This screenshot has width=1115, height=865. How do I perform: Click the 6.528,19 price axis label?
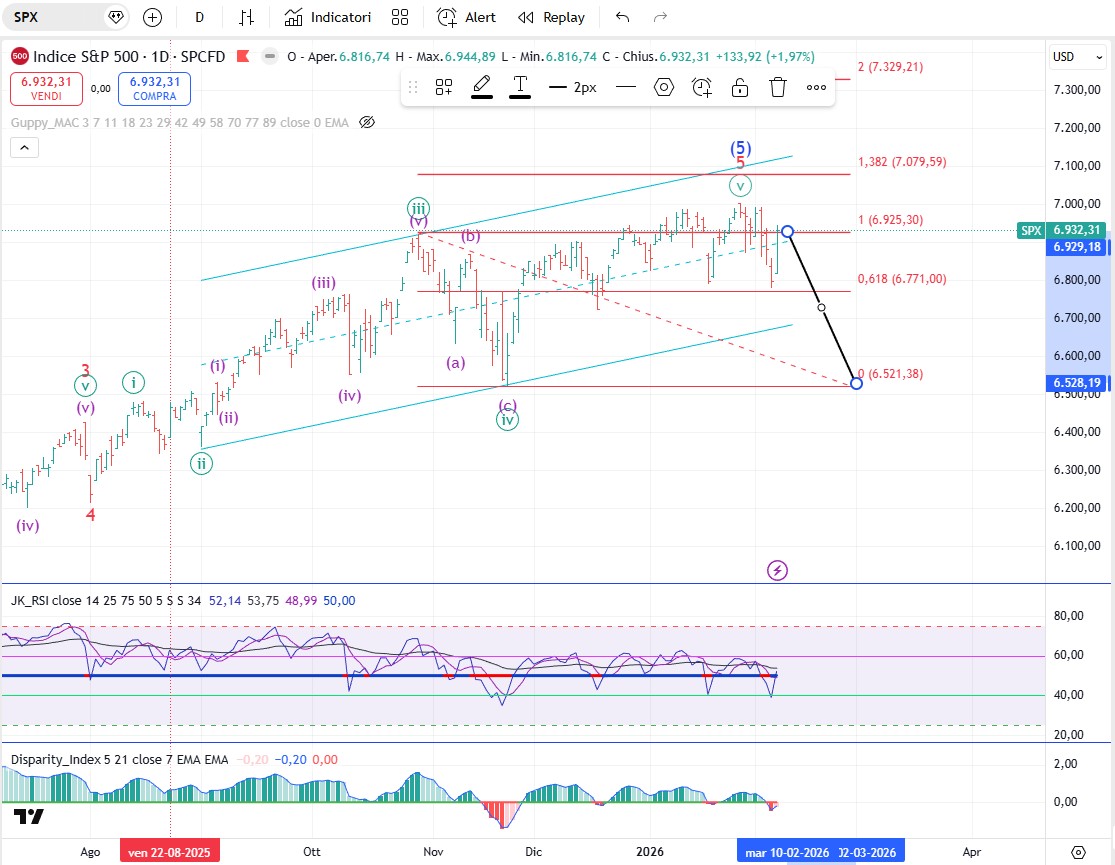coord(1077,383)
